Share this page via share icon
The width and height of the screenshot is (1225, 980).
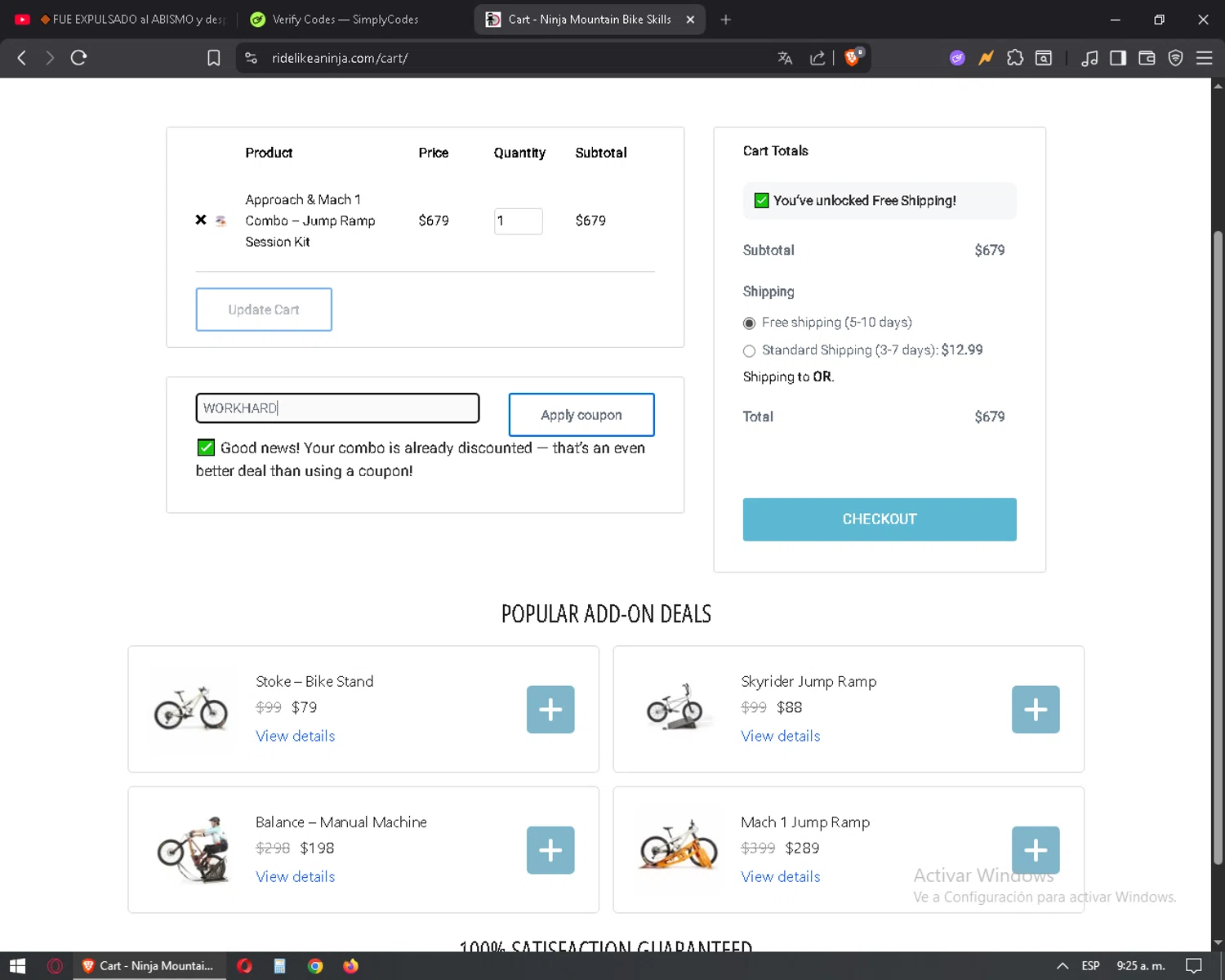coord(817,58)
